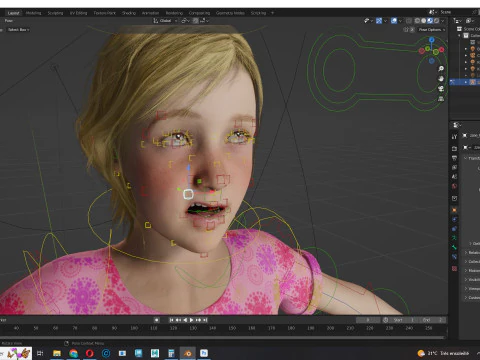Jump to the timeline end frame

pos(205,320)
